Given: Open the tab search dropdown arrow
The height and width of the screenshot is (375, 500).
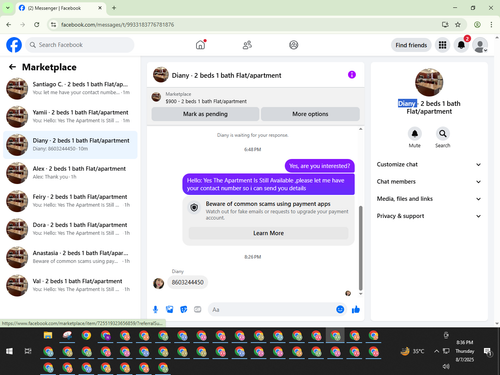Looking at the screenshot, I should [8, 8].
